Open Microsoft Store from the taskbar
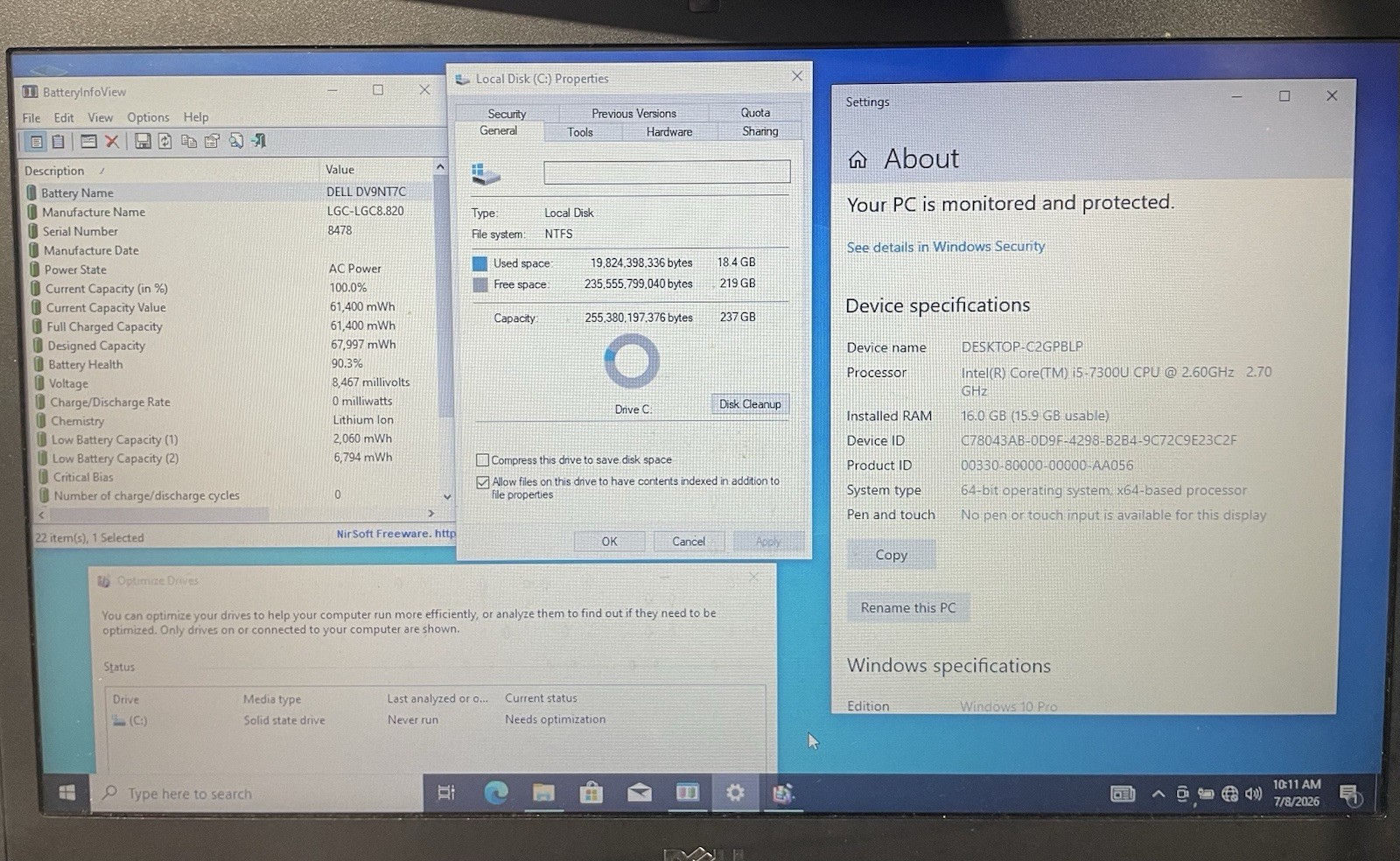The height and width of the screenshot is (861, 1400). 591,793
